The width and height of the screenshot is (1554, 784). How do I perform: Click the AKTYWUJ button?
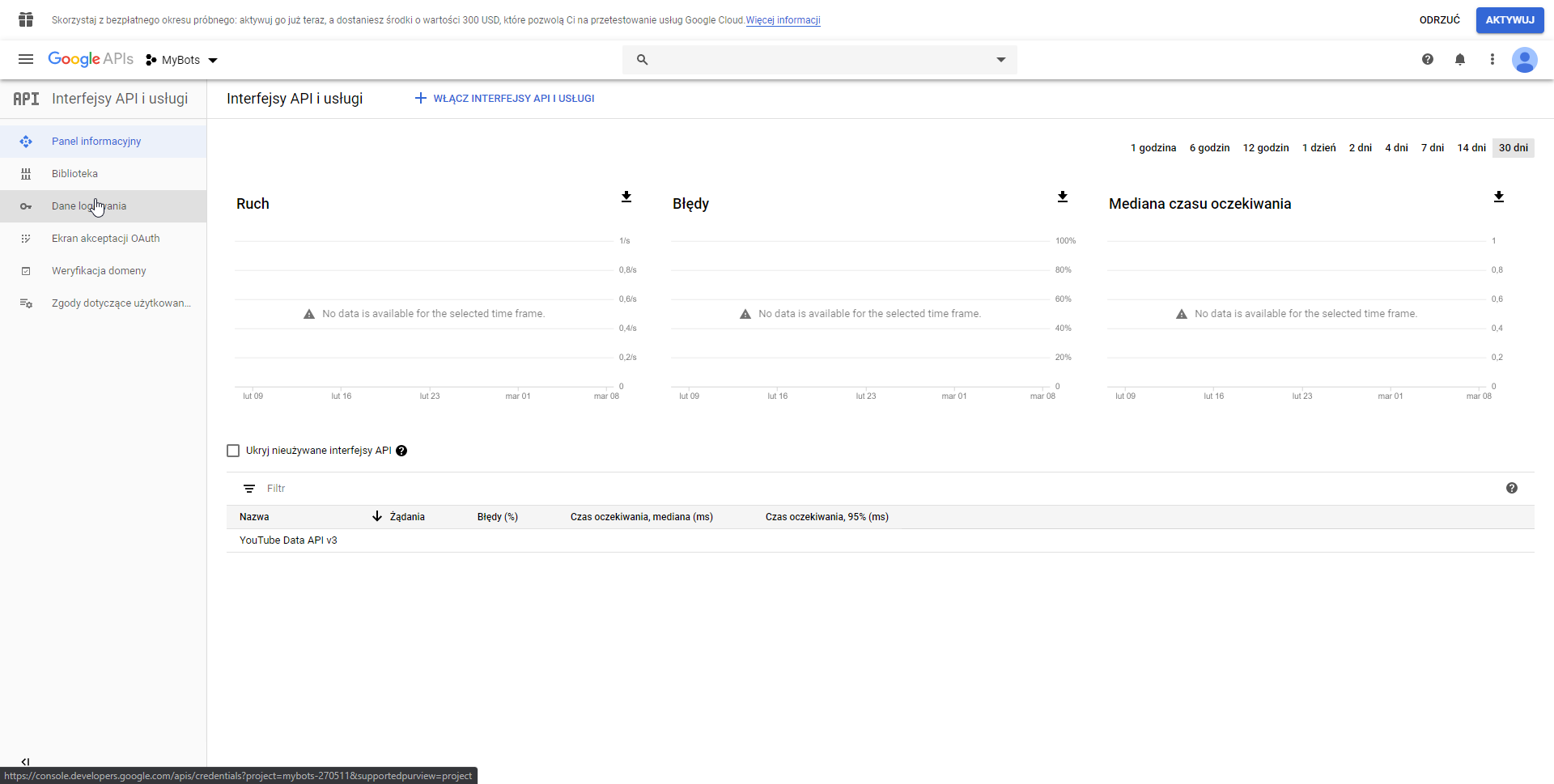1509,20
